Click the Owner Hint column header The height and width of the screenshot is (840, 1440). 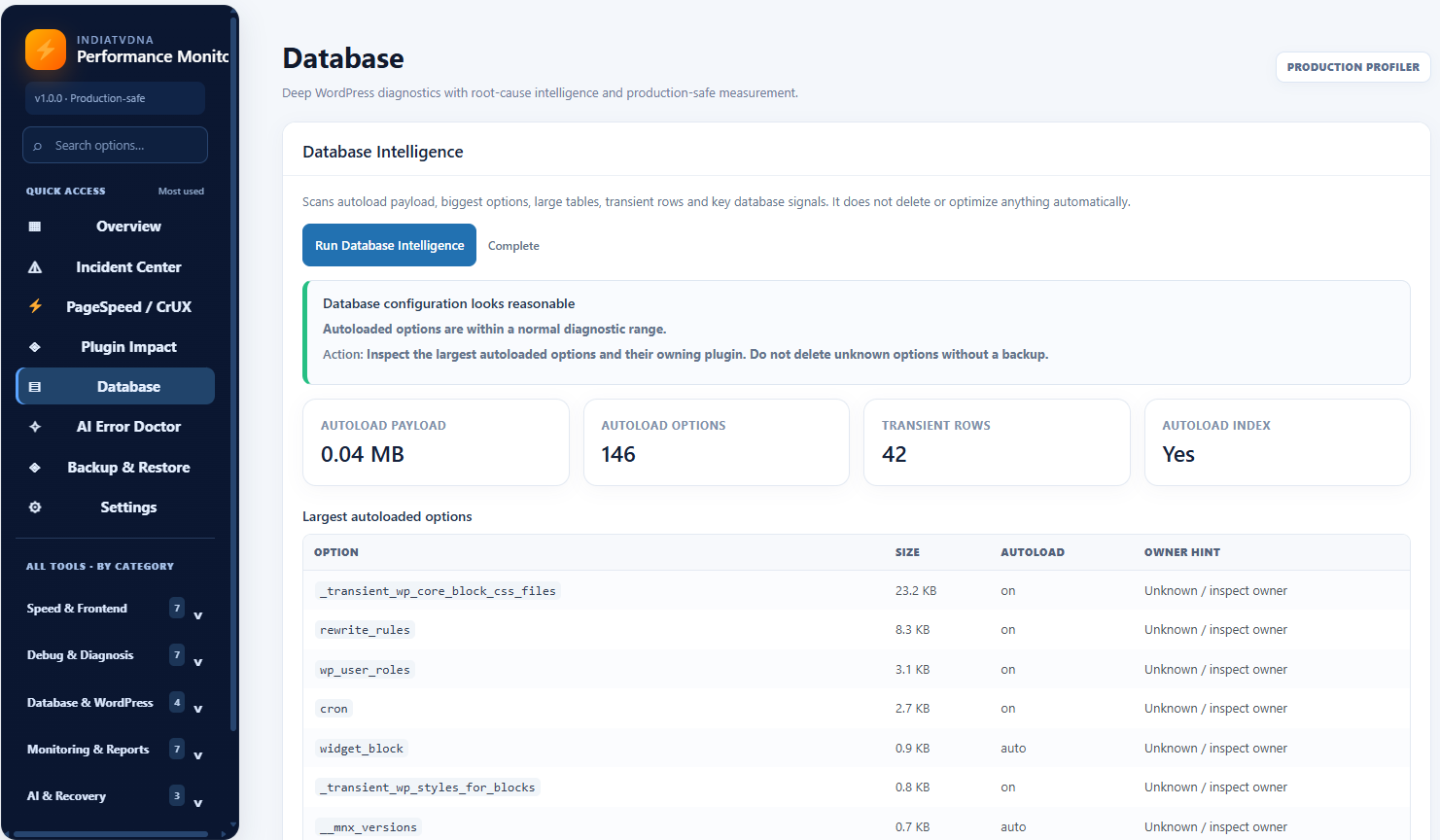pyautogui.click(x=1181, y=552)
